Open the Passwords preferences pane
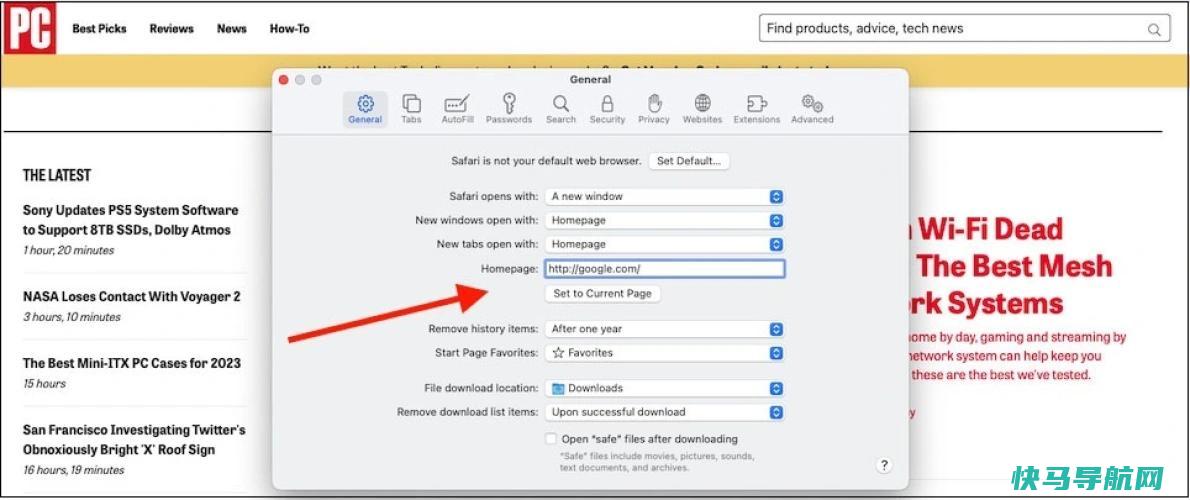This screenshot has width=1190, height=500. point(508,109)
